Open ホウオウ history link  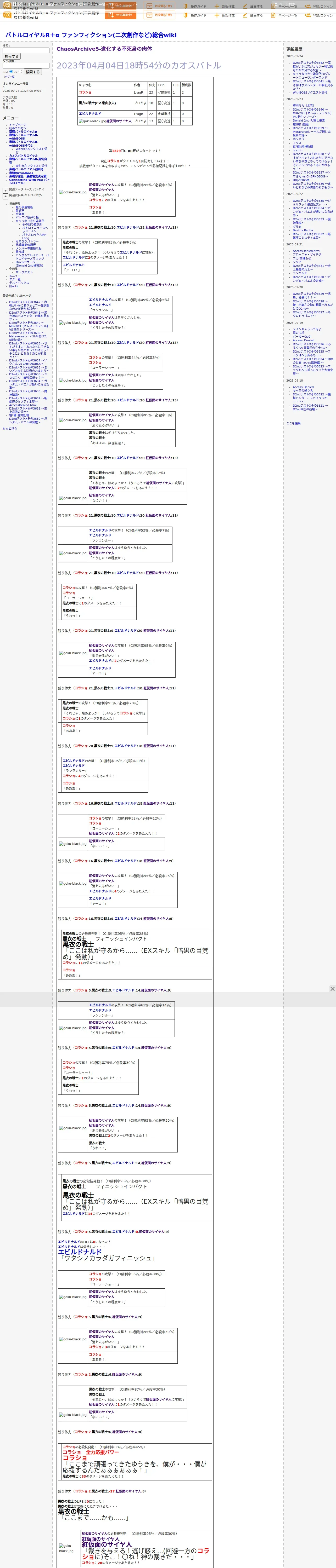(298, 139)
